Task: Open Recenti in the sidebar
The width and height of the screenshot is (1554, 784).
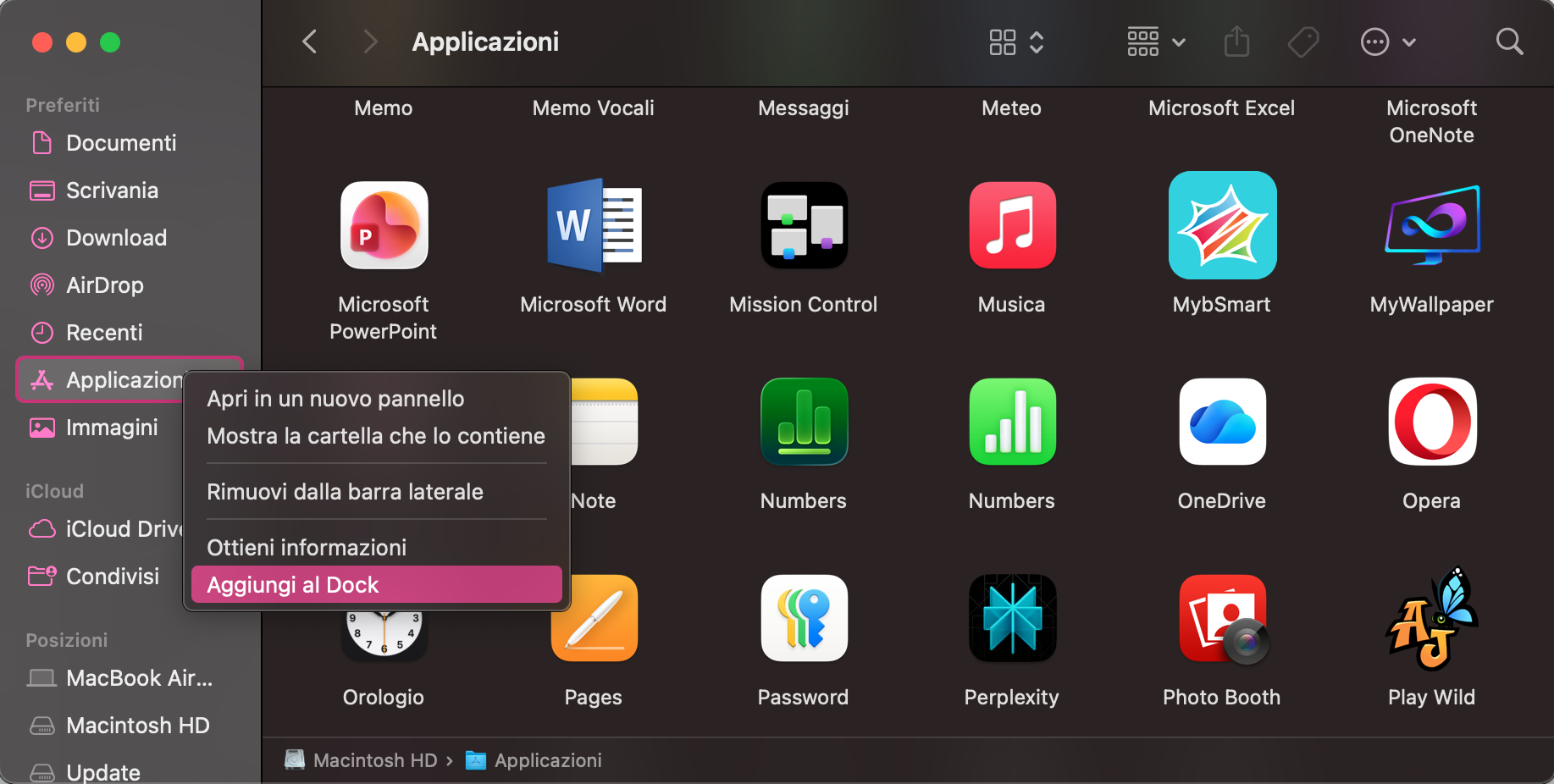Action: [131, 333]
